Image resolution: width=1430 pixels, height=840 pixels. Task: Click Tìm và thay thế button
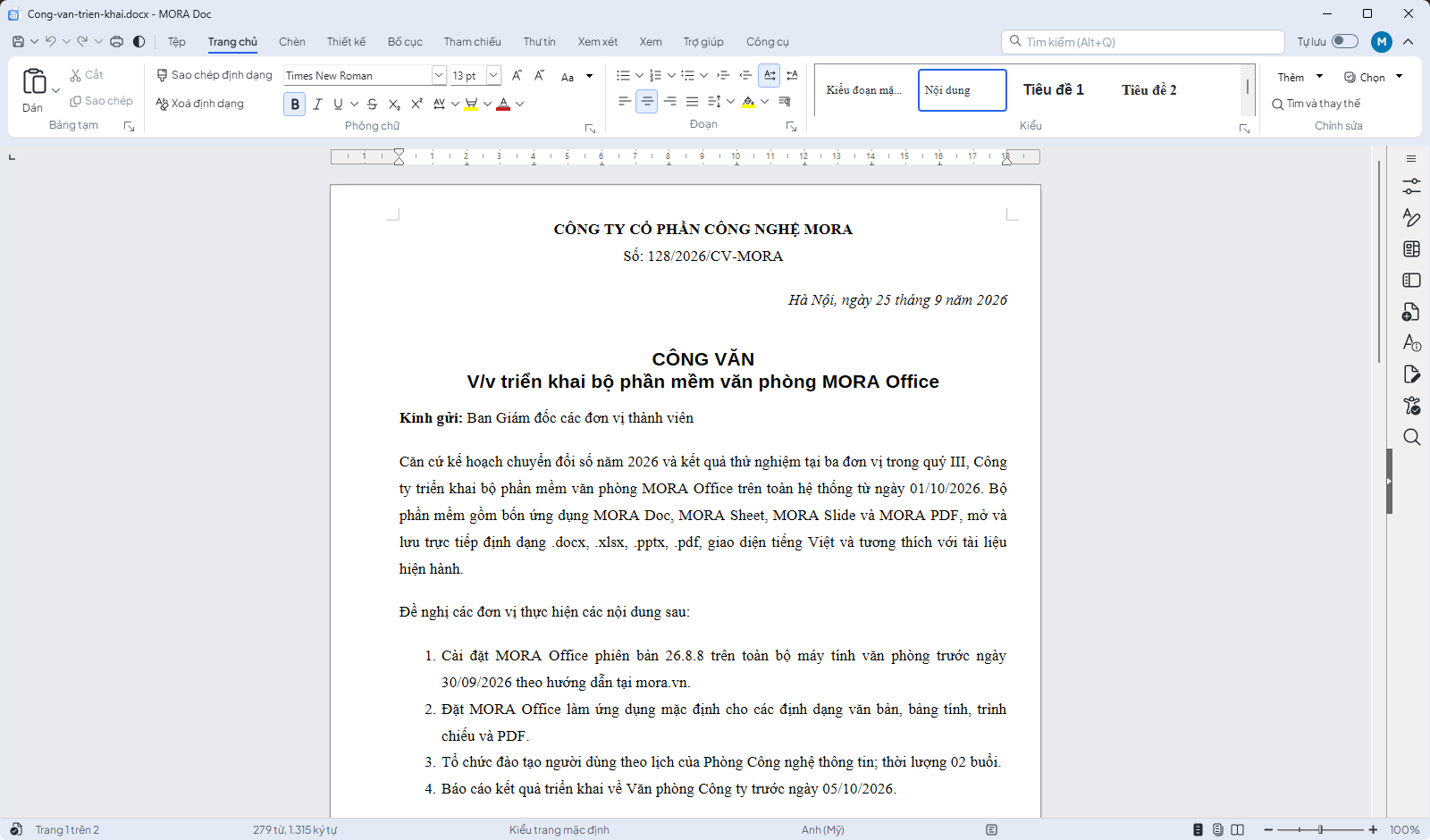pos(1316,104)
